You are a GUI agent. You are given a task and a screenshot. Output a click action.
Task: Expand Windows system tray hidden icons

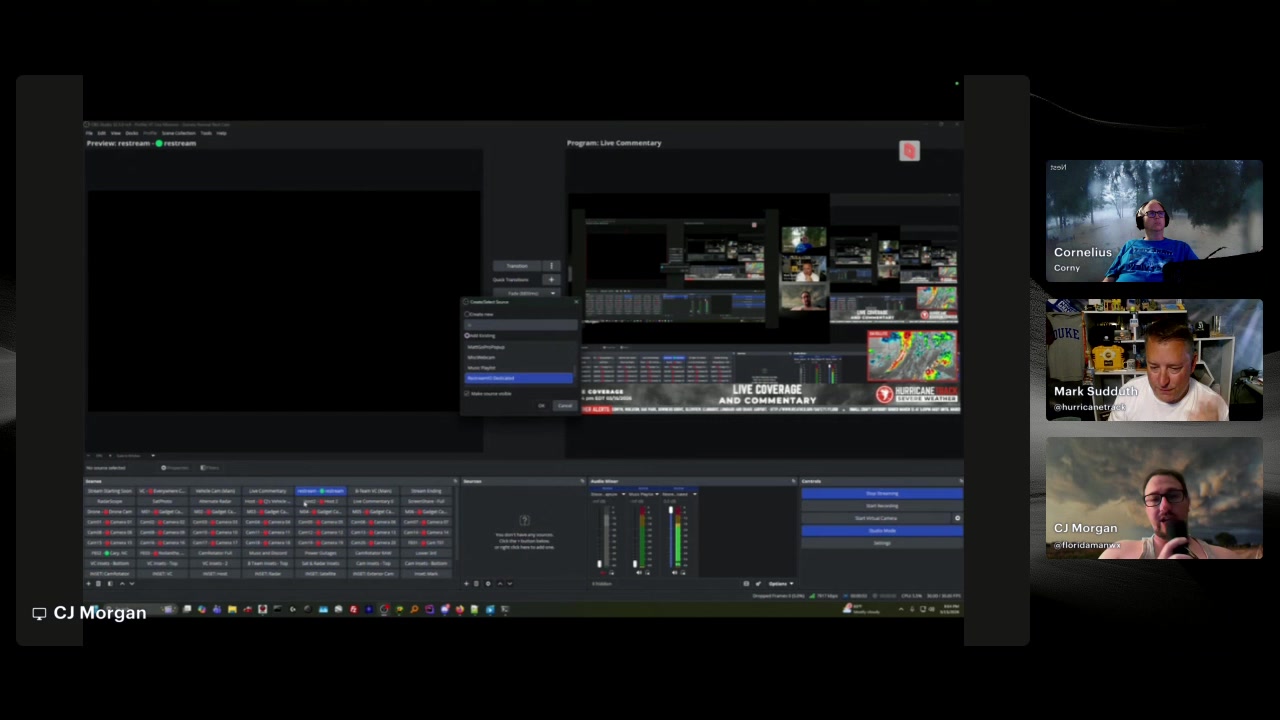click(x=900, y=608)
